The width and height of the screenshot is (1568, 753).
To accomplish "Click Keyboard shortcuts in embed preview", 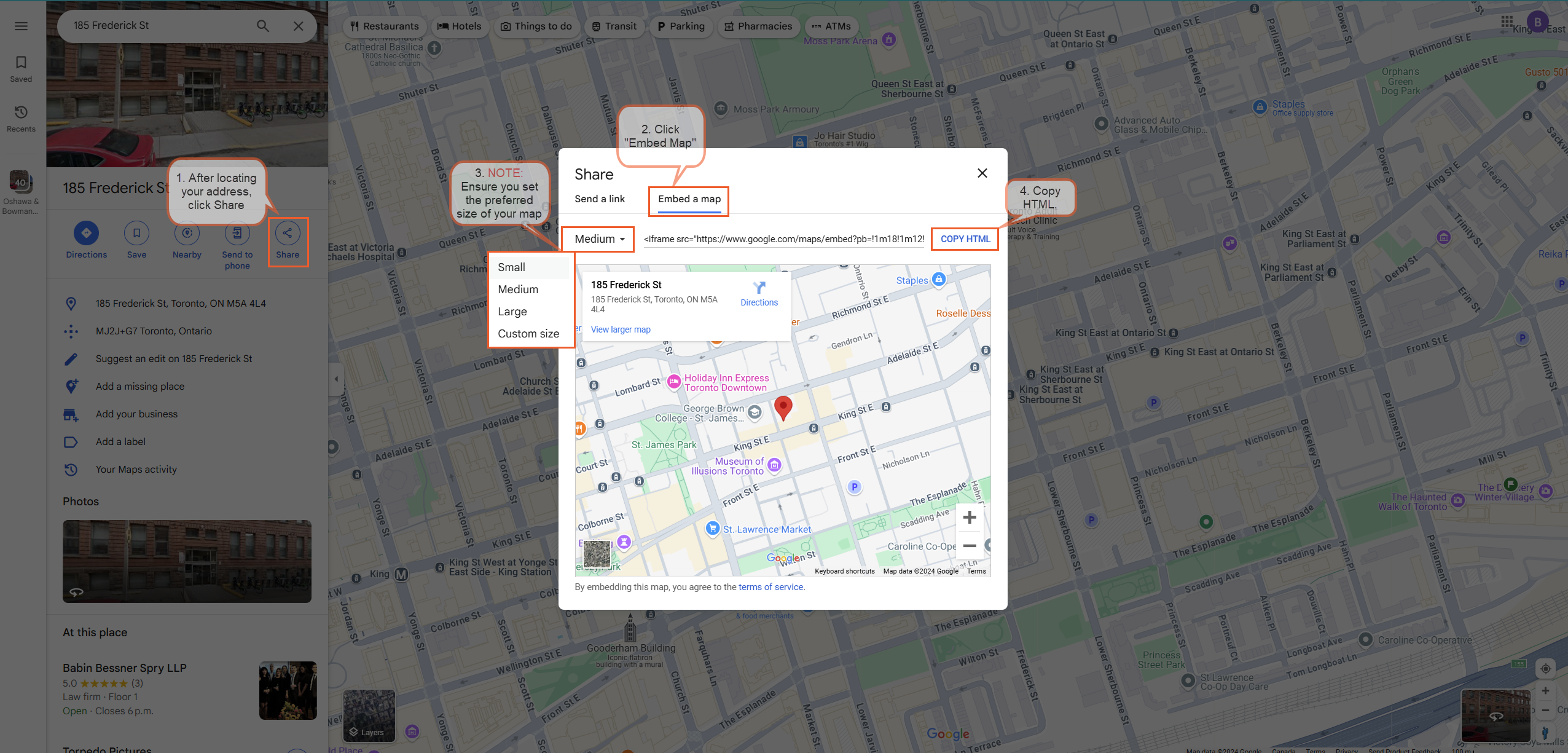I will pos(845,571).
